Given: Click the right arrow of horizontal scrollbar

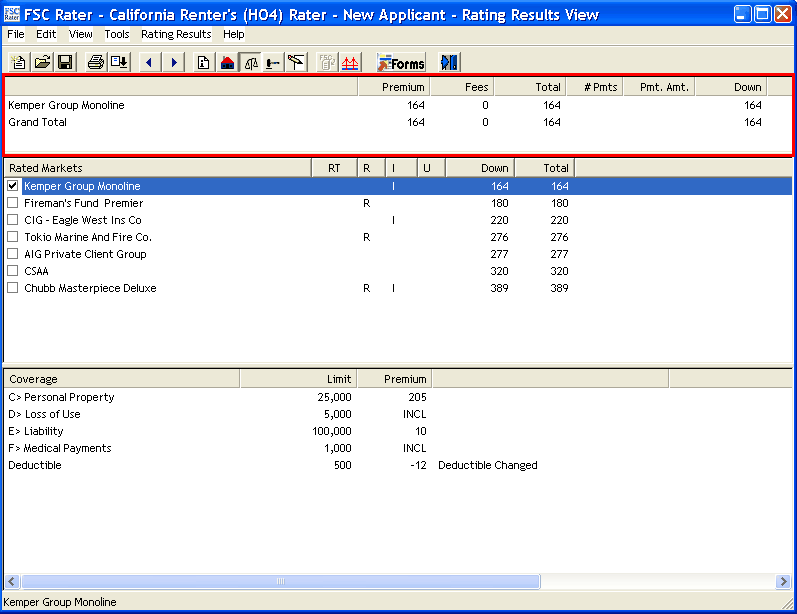Looking at the screenshot, I should tap(783, 581).
